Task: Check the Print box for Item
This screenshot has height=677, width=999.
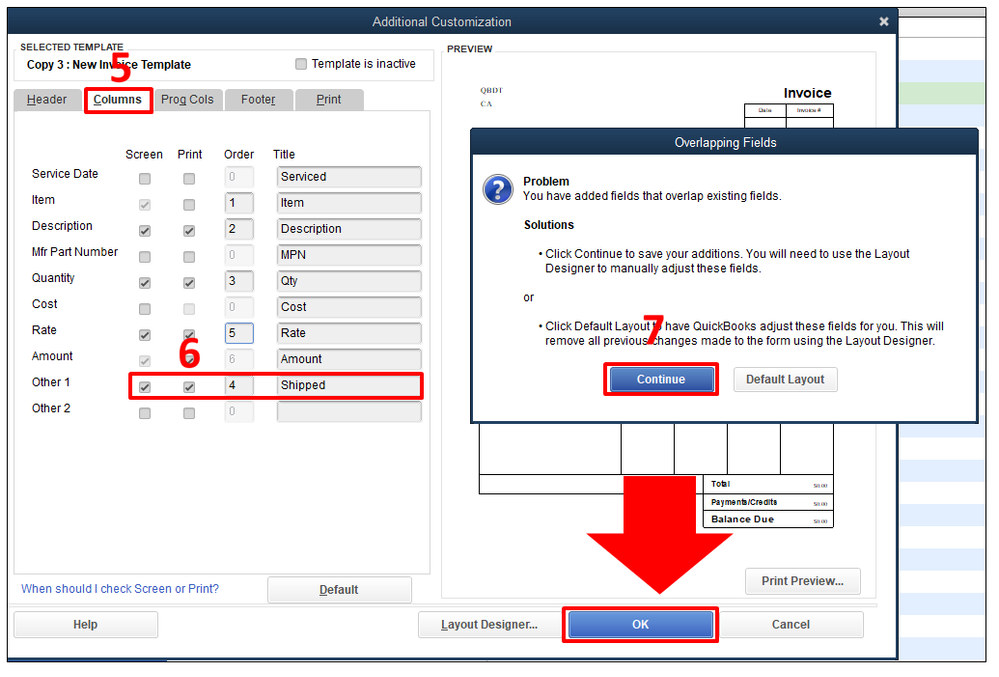Action: pyautogui.click(x=189, y=205)
